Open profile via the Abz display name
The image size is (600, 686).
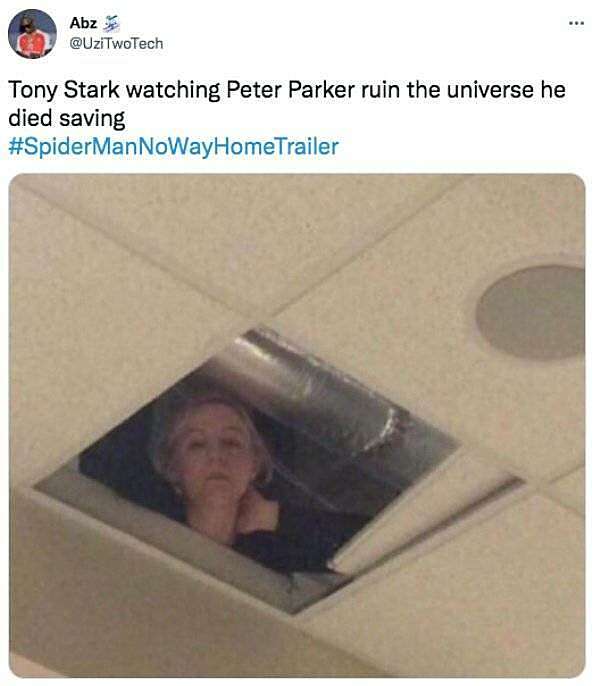tap(83, 23)
